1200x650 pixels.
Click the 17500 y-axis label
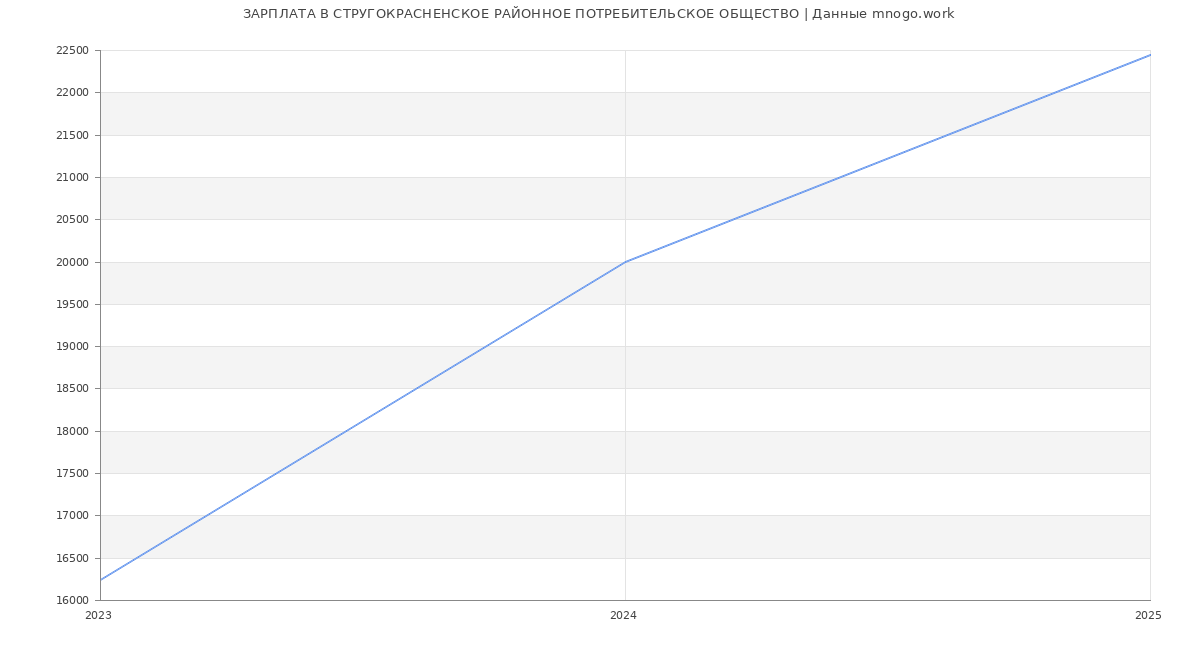pyautogui.click(x=72, y=474)
